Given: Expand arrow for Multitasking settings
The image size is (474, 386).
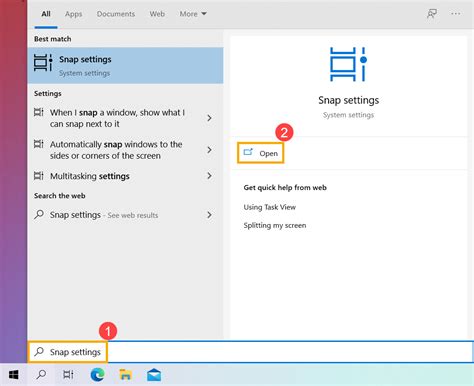Looking at the screenshot, I should pyautogui.click(x=209, y=176).
